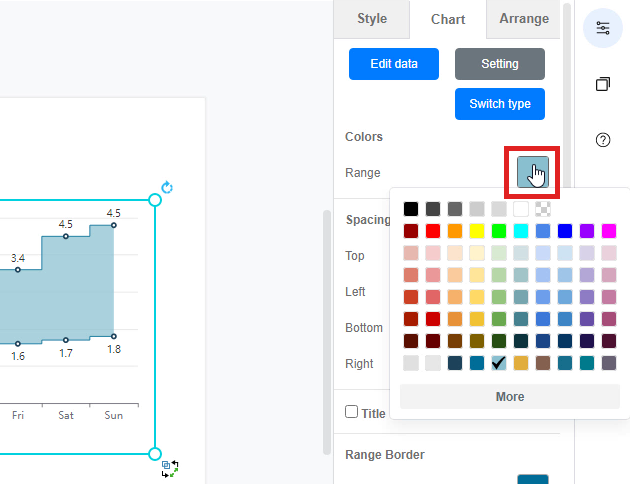Click the Switch type button

click(x=499, y=104)
